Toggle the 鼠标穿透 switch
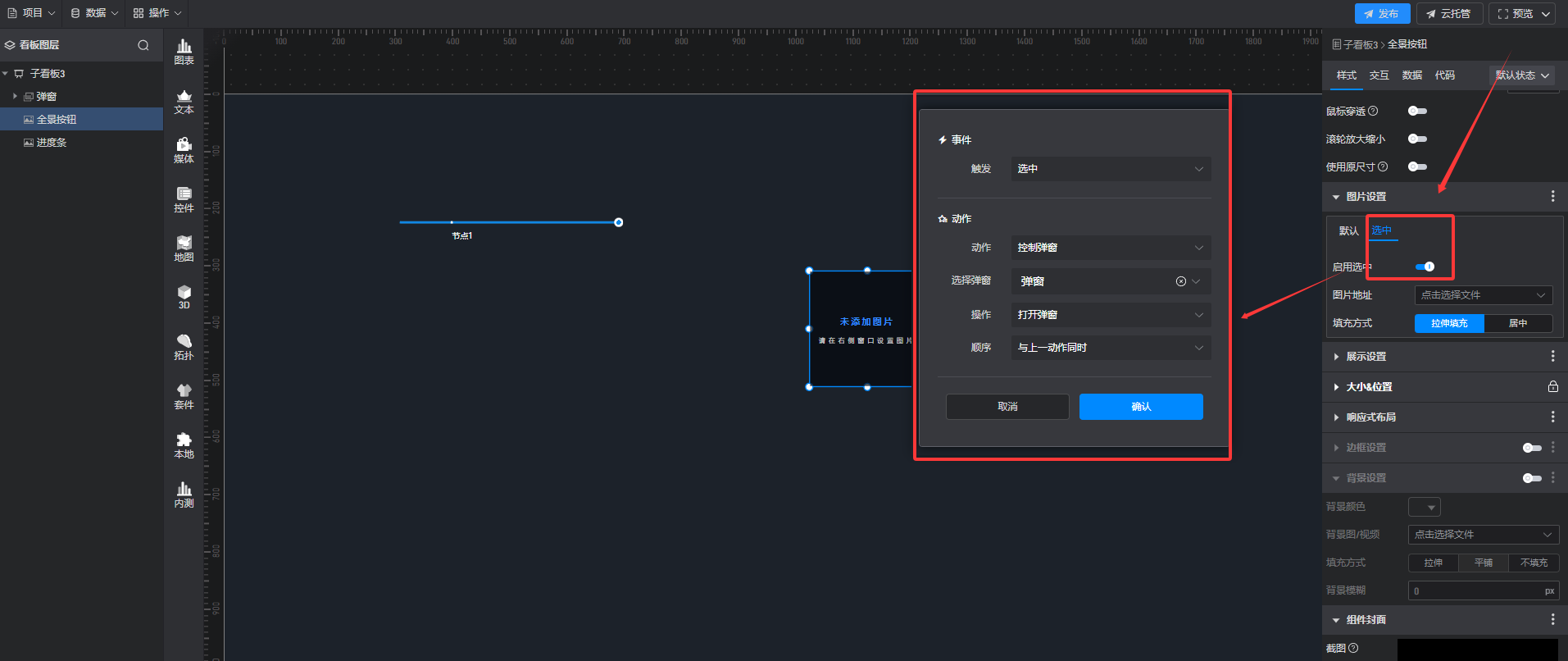1568x661 pixels. 1417,111
